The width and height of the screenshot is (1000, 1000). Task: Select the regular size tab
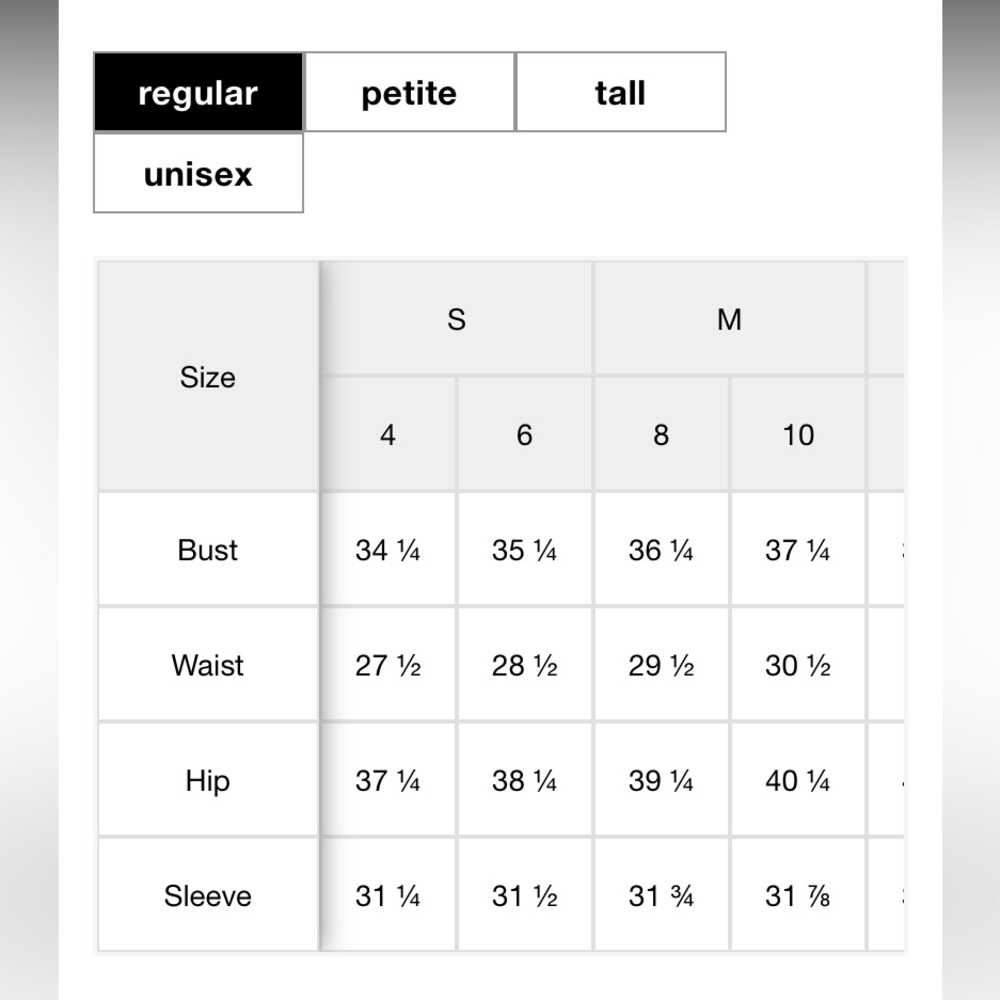(198, 92)
